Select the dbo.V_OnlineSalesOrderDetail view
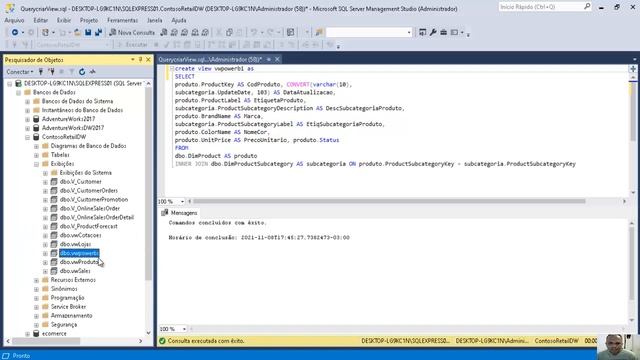Screen dimensions: 640x360 click(97, 218)
